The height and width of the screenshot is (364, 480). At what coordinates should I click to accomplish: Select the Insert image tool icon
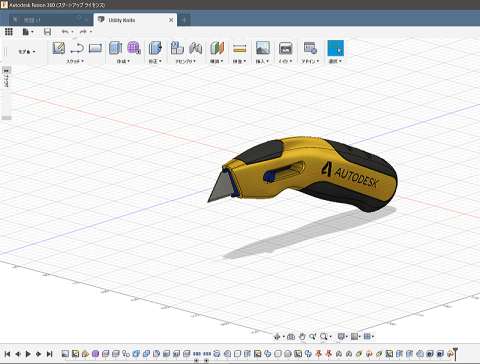coord(263,48)
